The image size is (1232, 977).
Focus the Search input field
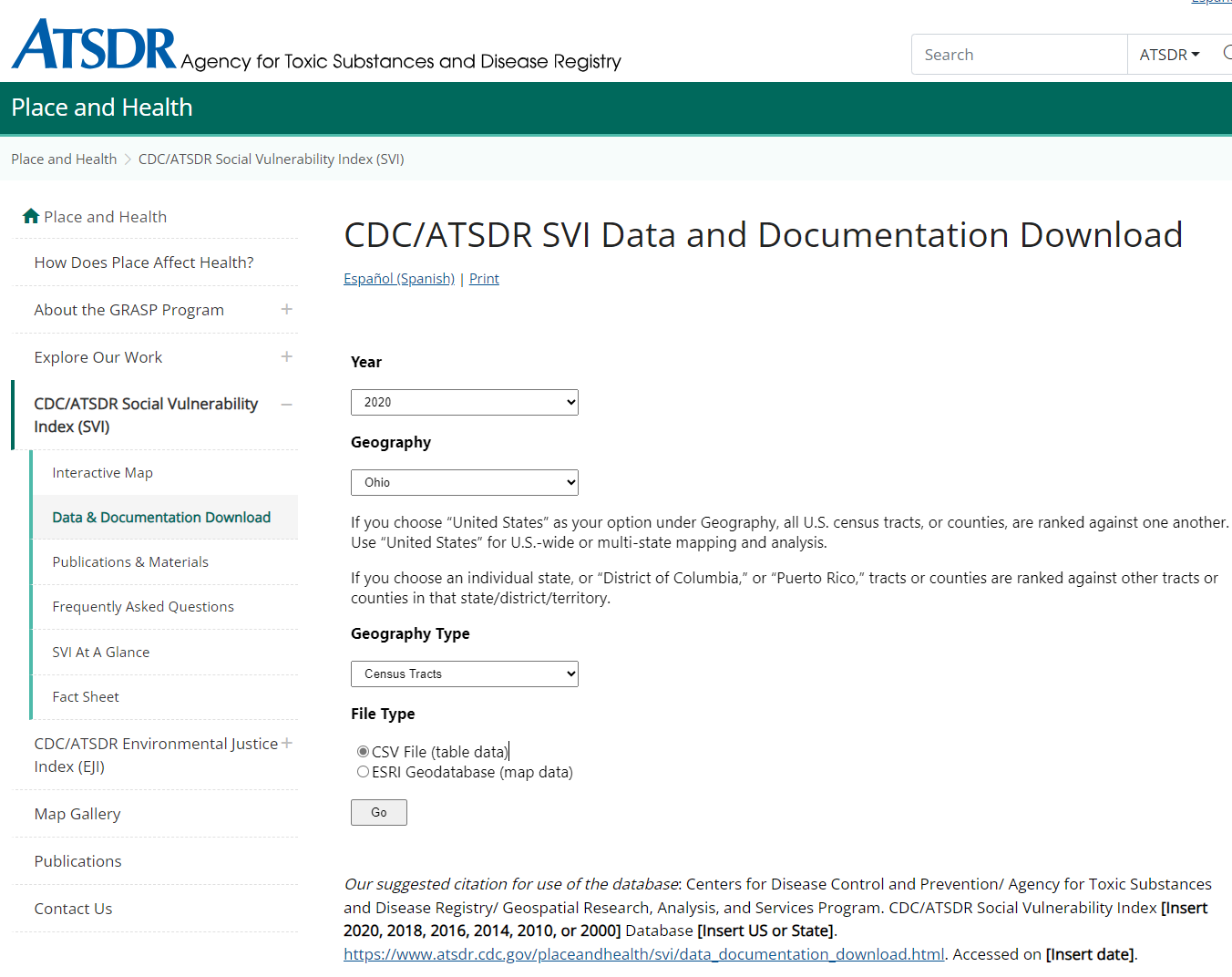point(1020,55)
